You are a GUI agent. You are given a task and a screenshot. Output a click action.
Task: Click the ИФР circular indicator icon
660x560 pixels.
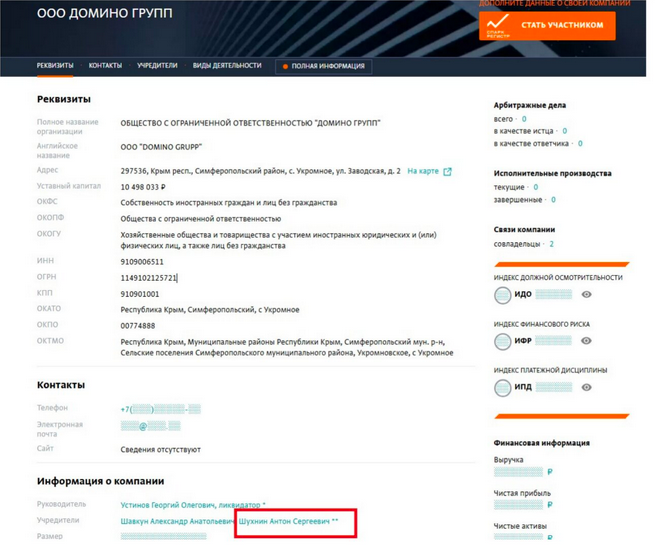click(x=502, y=341)
